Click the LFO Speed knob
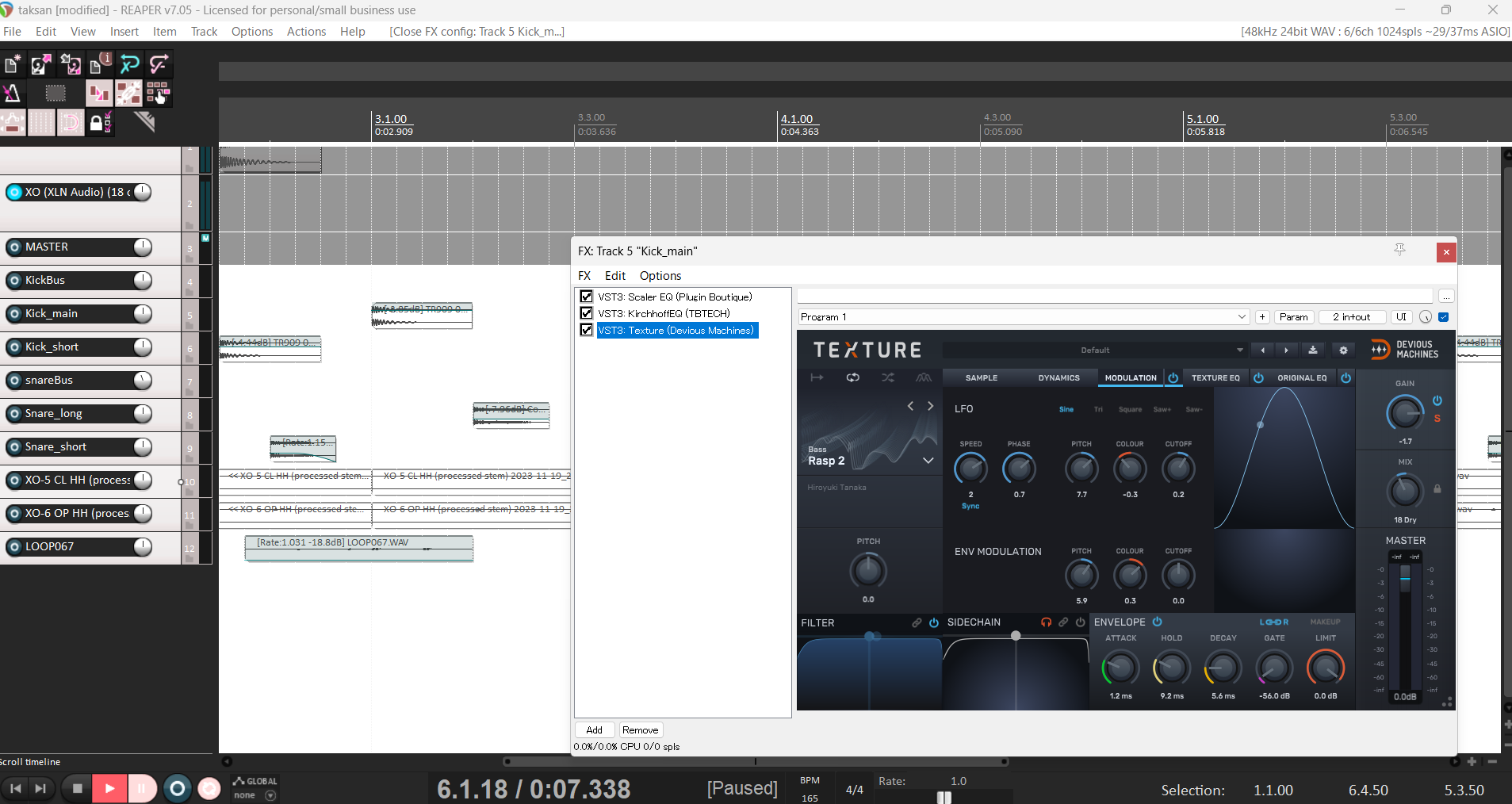The width and height of the screenshot is (1512, 804). click(x=970, y=469)
